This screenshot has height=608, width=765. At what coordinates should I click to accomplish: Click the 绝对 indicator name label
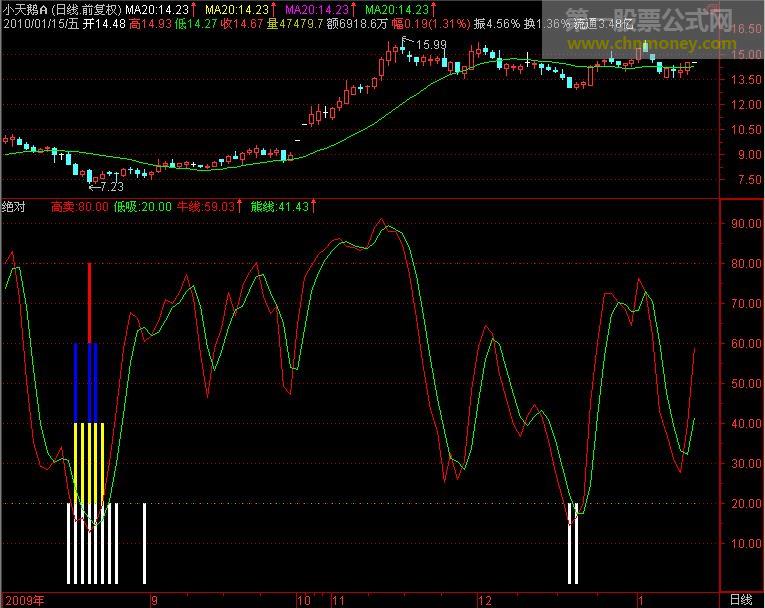pyautogui.click(x=14, y=206)
